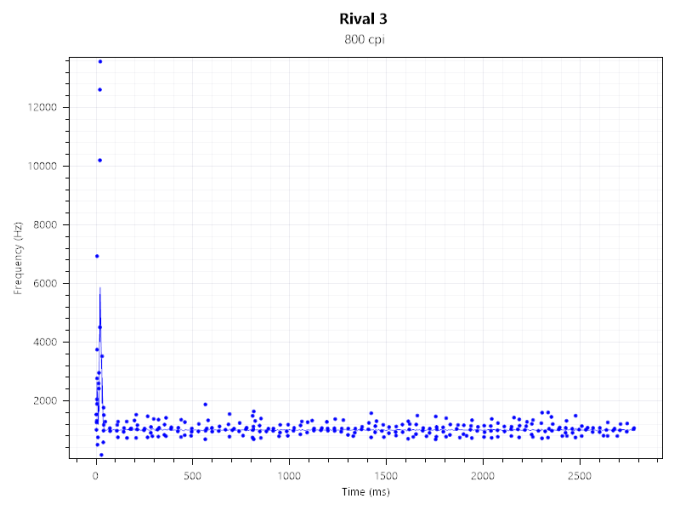Click the y-axis value 8000

coord(45,225)
